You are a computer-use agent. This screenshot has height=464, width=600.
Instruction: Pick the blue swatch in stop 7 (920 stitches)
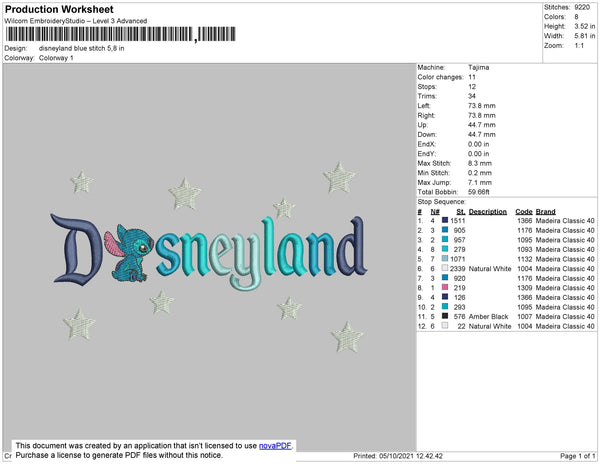pyautogui.click(x=445, y=278)
